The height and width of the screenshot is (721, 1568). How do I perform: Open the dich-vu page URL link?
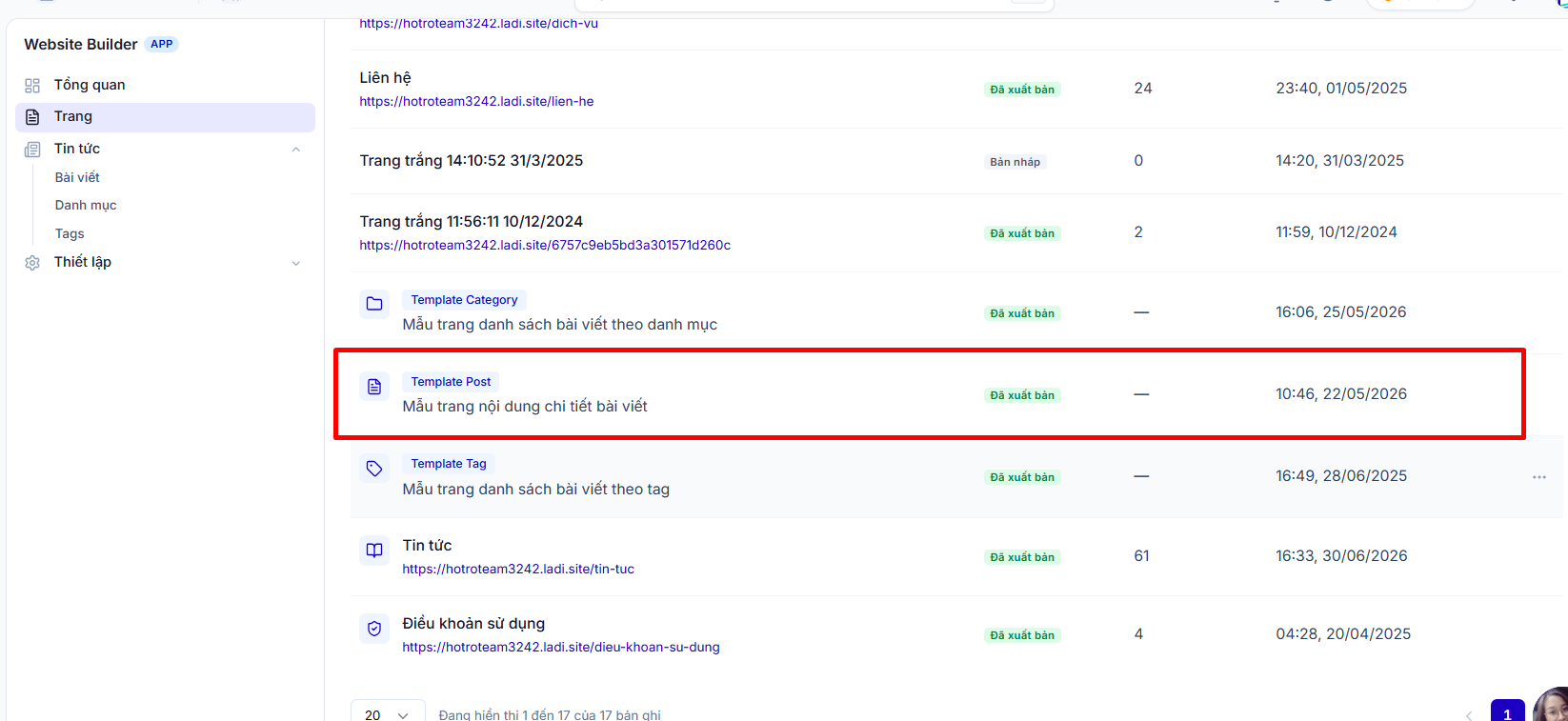pyautogui.click(x=478, y=23)
